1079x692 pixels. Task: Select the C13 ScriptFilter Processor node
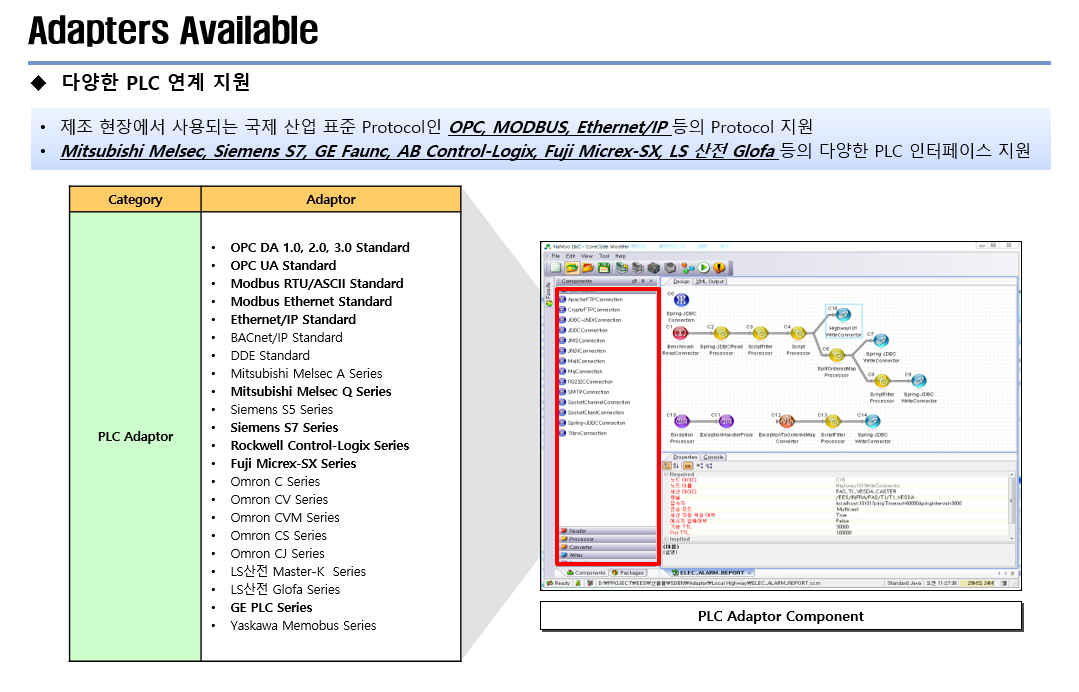click(833, 421)
